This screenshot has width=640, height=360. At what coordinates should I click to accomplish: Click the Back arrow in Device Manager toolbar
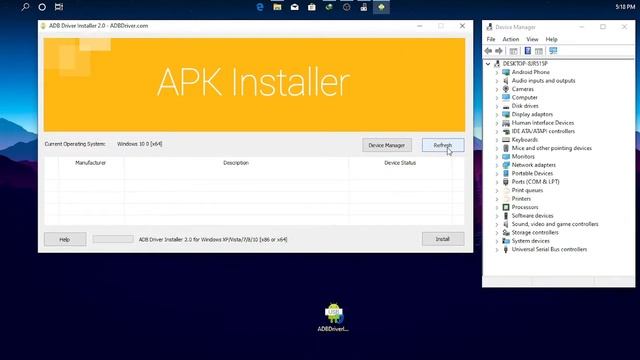pos(488,51)
